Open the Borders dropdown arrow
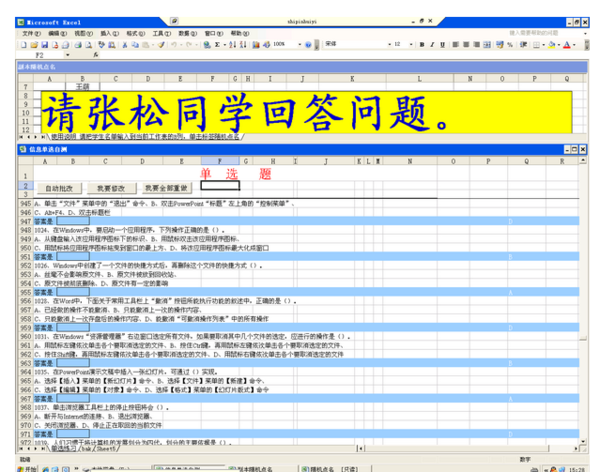The height and width of the screenshot is (472, 600). (x=543, y=45)
